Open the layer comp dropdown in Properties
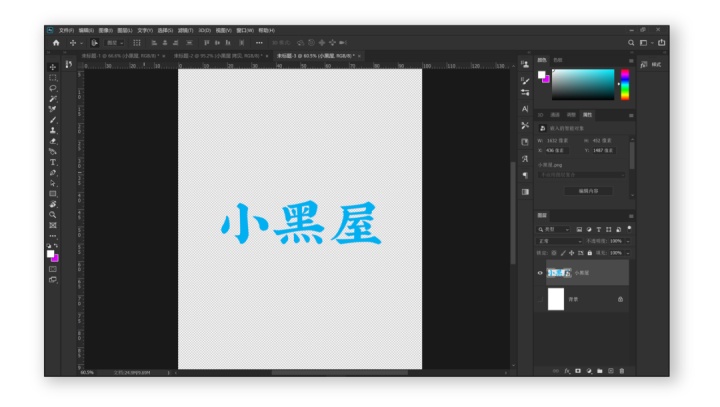This screenshot has width=720, height=407. [581, 175]
